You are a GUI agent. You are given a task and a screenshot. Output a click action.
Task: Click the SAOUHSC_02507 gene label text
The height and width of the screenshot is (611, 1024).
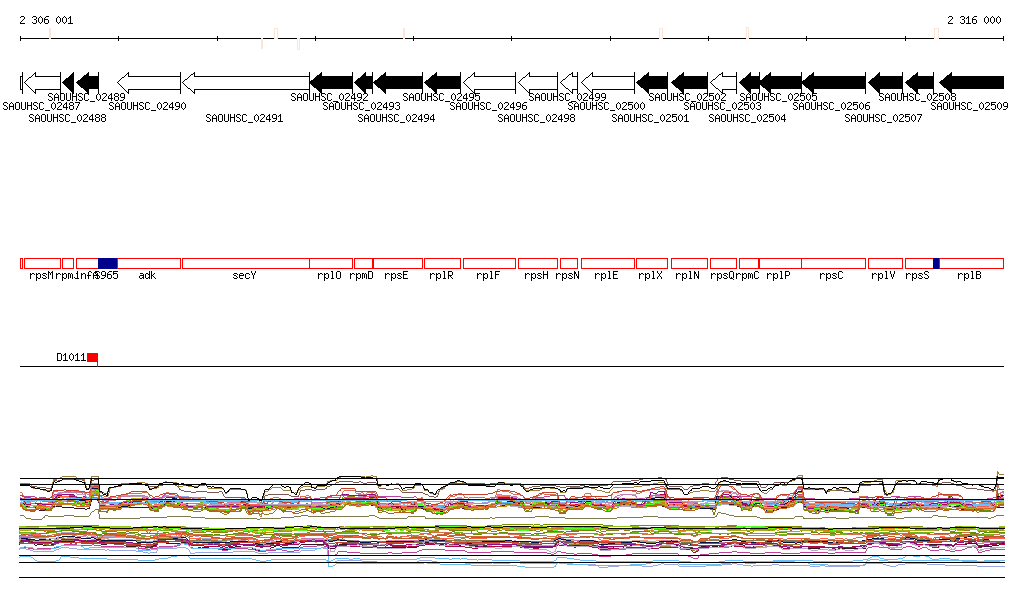(x=883, y=118)
